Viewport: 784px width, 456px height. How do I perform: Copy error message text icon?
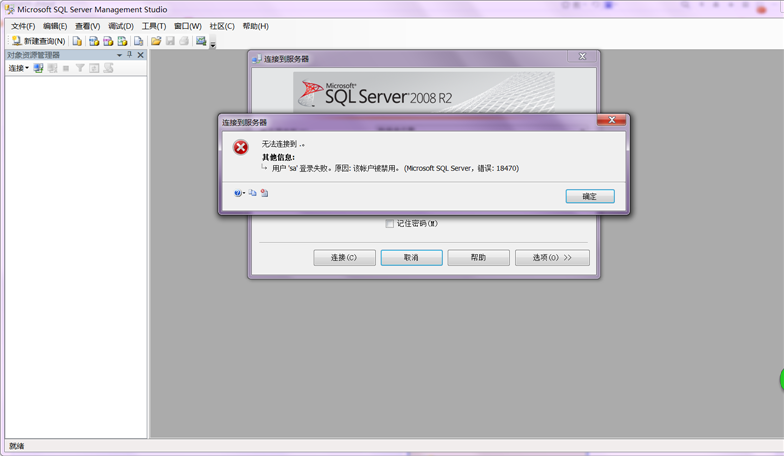click(252, 193)
